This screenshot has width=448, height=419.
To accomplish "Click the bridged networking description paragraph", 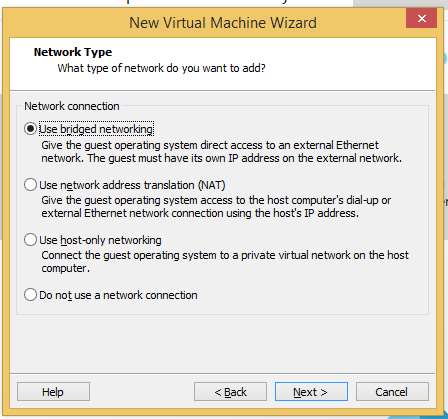I will point(222,151).
